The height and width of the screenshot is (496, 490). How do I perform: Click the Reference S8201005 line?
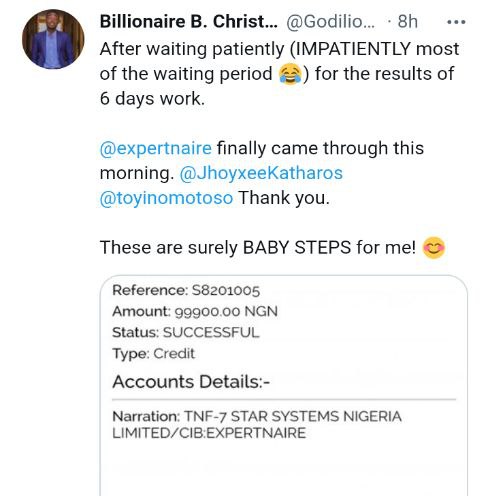186,290
